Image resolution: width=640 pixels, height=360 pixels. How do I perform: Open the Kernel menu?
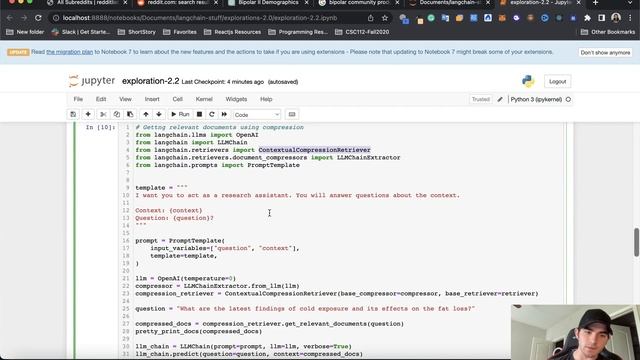[204, 99]
